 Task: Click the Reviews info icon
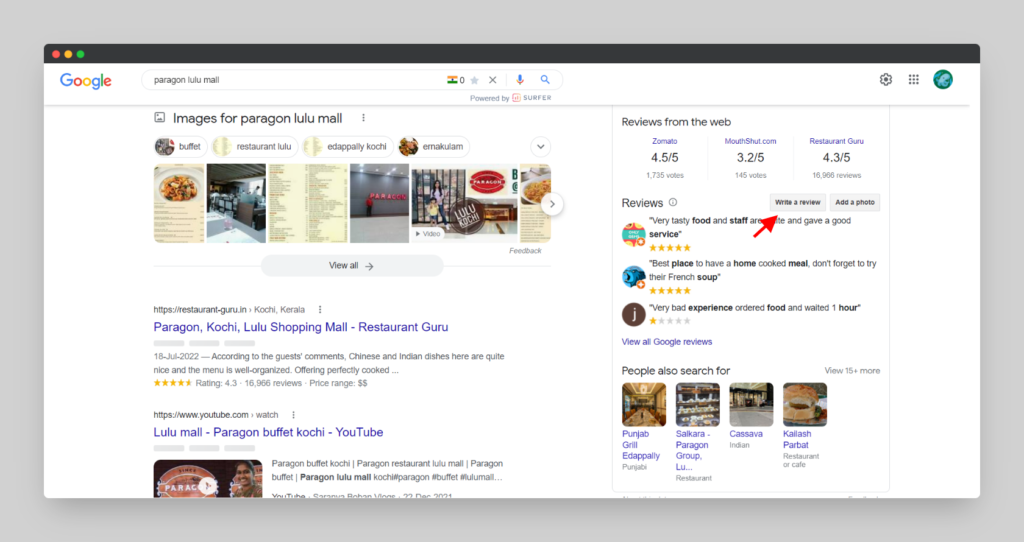click(x=673, y=202)
